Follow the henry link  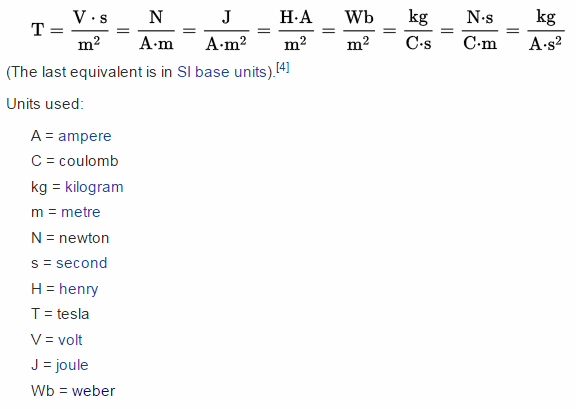point(79,289)
